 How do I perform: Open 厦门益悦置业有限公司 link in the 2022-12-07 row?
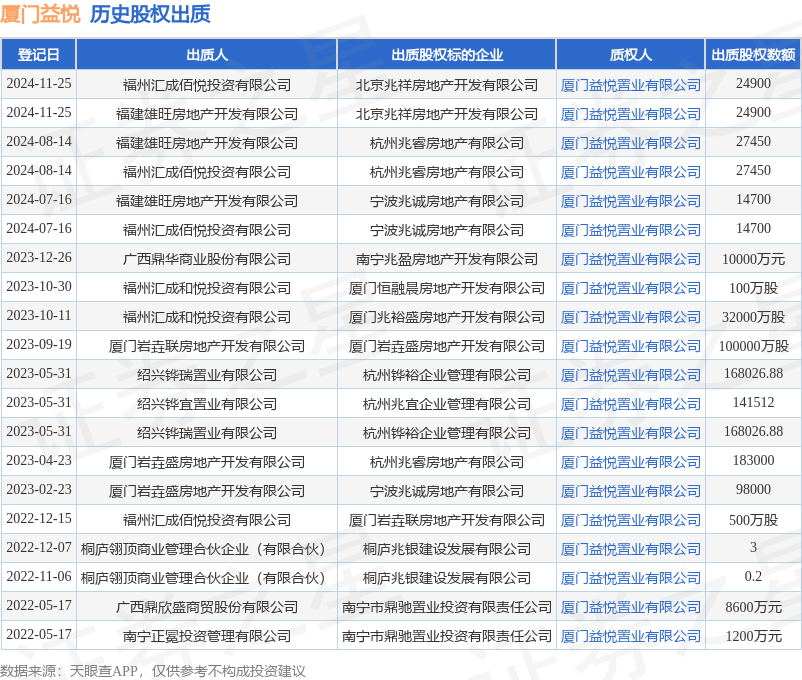point(631,550)
